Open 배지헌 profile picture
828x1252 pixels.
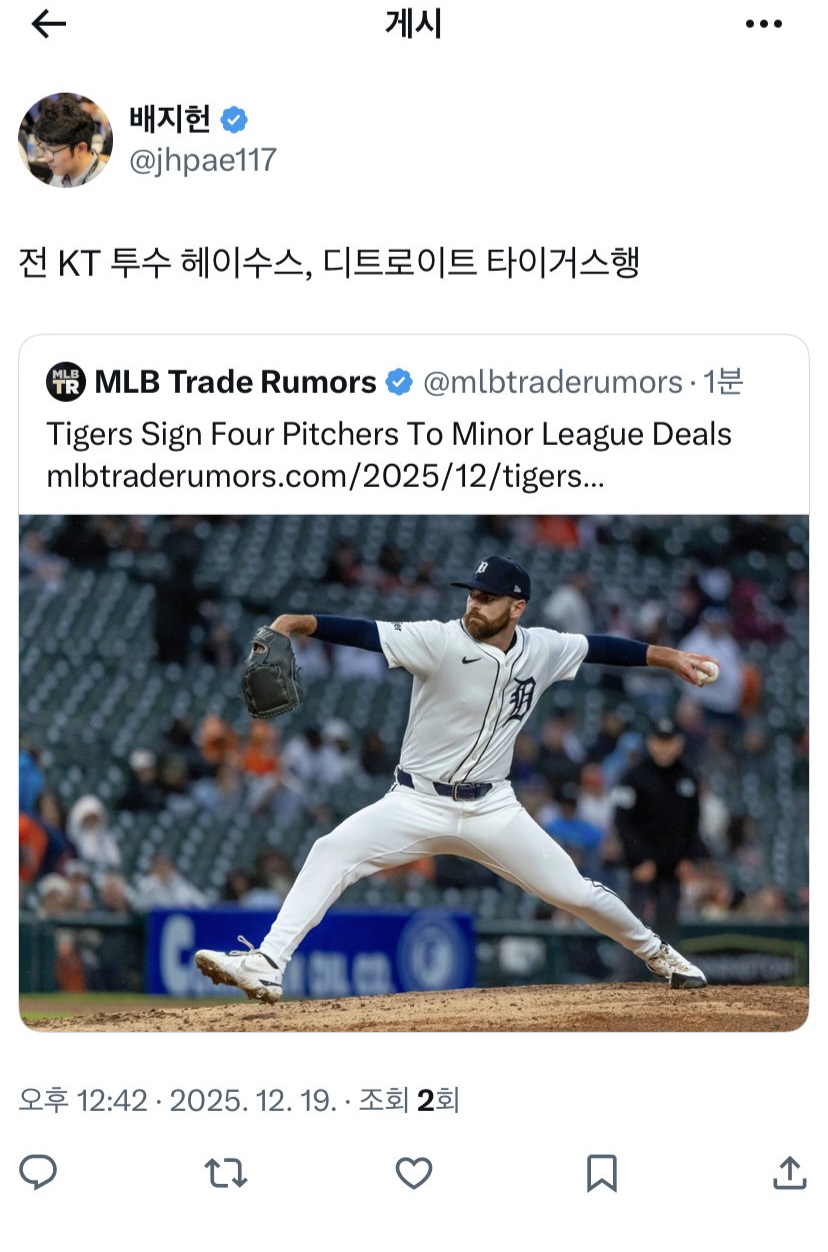pyautogui.click(x=65, y=140)
